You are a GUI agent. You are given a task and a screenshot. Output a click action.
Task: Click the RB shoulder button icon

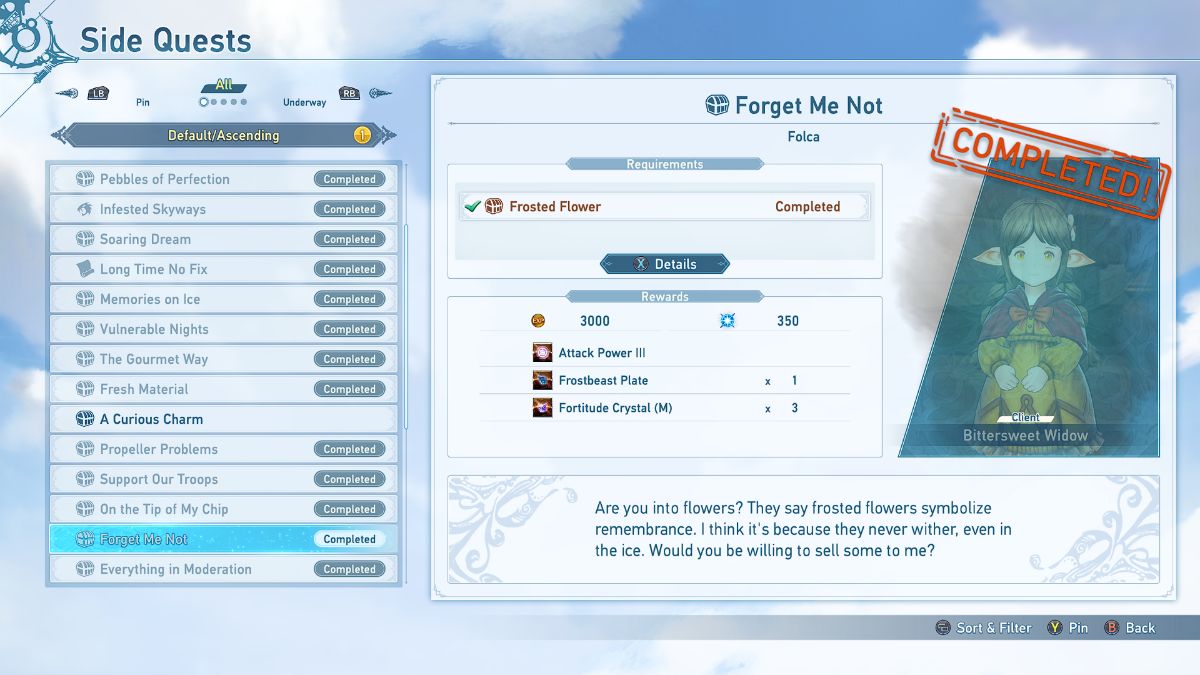[349, 94]
